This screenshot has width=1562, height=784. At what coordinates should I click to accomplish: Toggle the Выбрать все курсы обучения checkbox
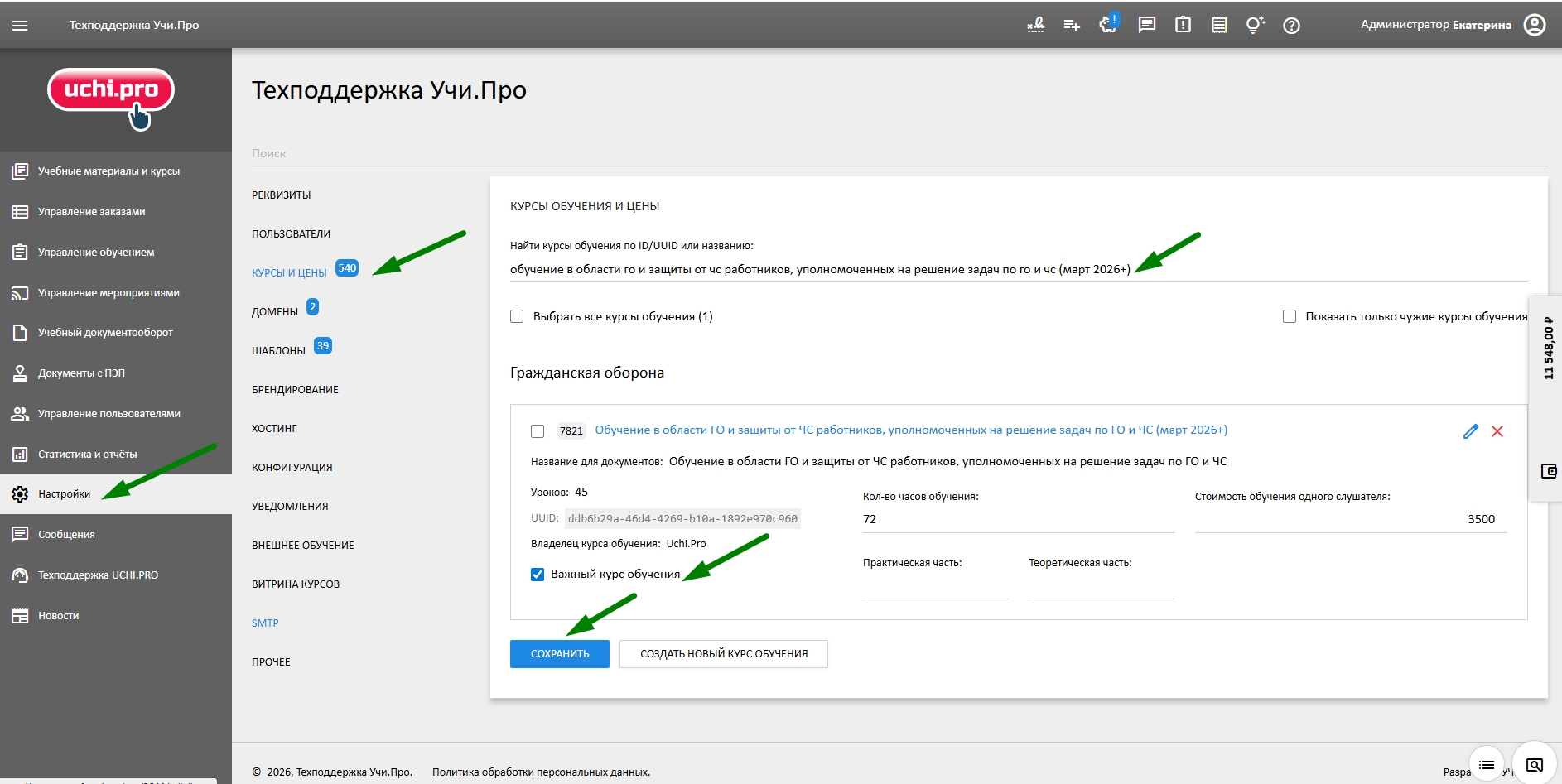(x=517, y=316)
